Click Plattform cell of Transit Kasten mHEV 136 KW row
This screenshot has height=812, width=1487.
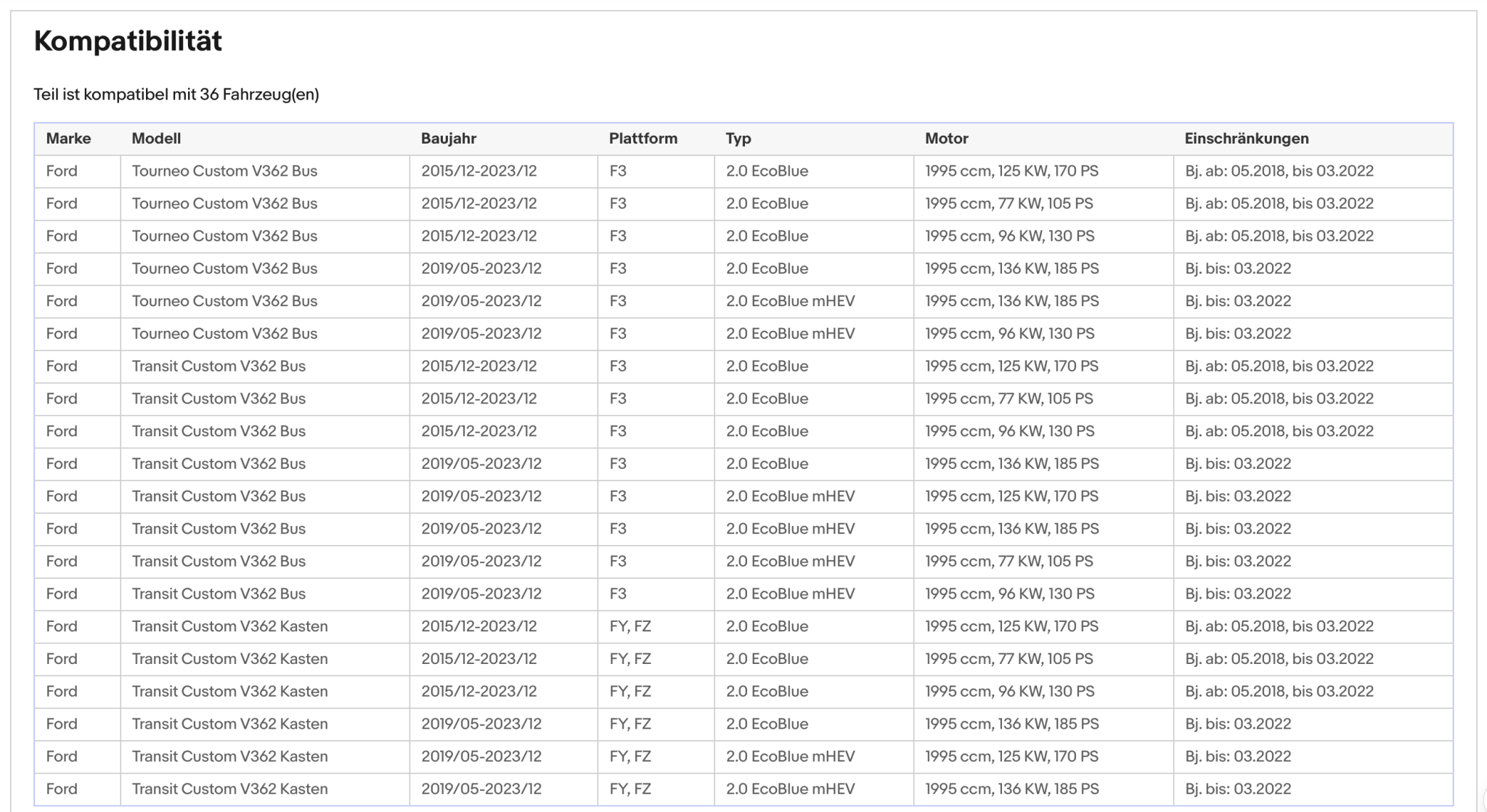click(x=656, y=790)
